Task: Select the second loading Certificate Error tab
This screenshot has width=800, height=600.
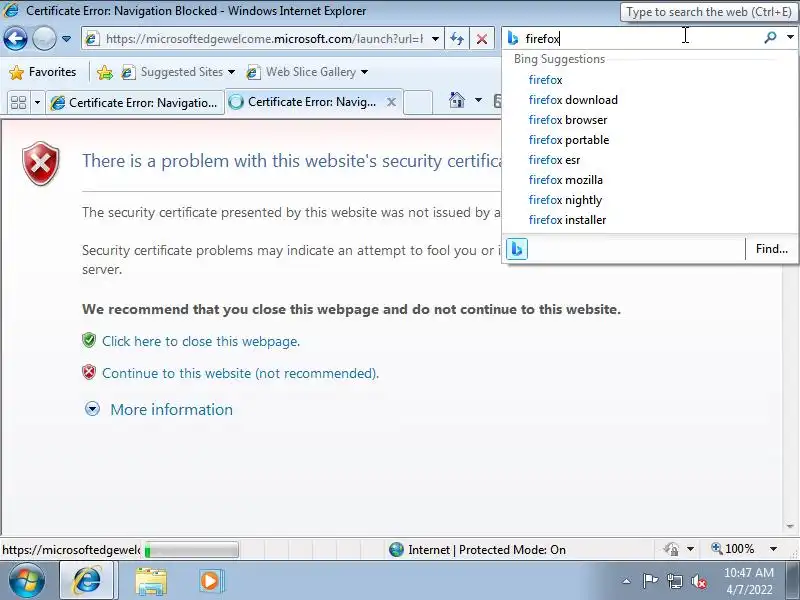Action: 304,102
